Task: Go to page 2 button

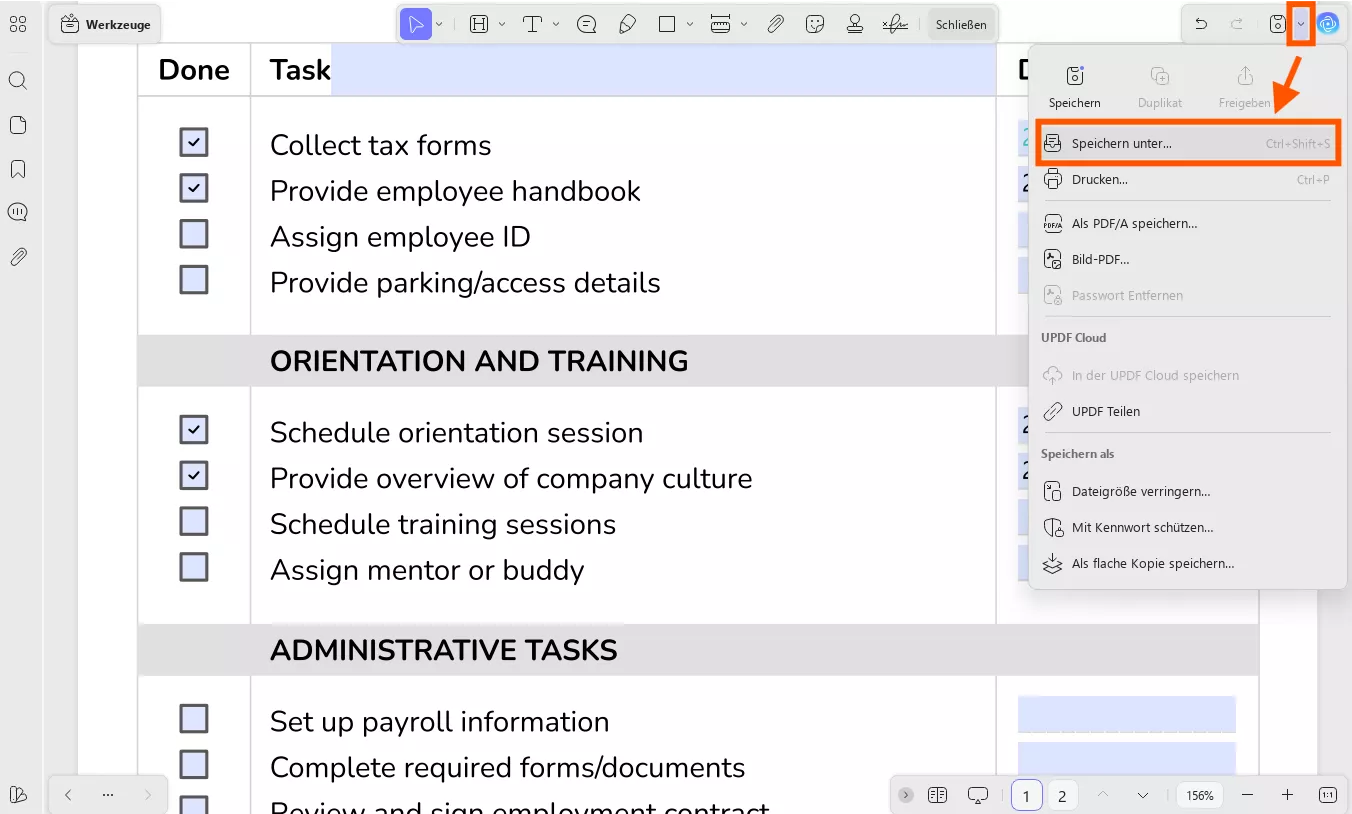Action: point(1062,796)
